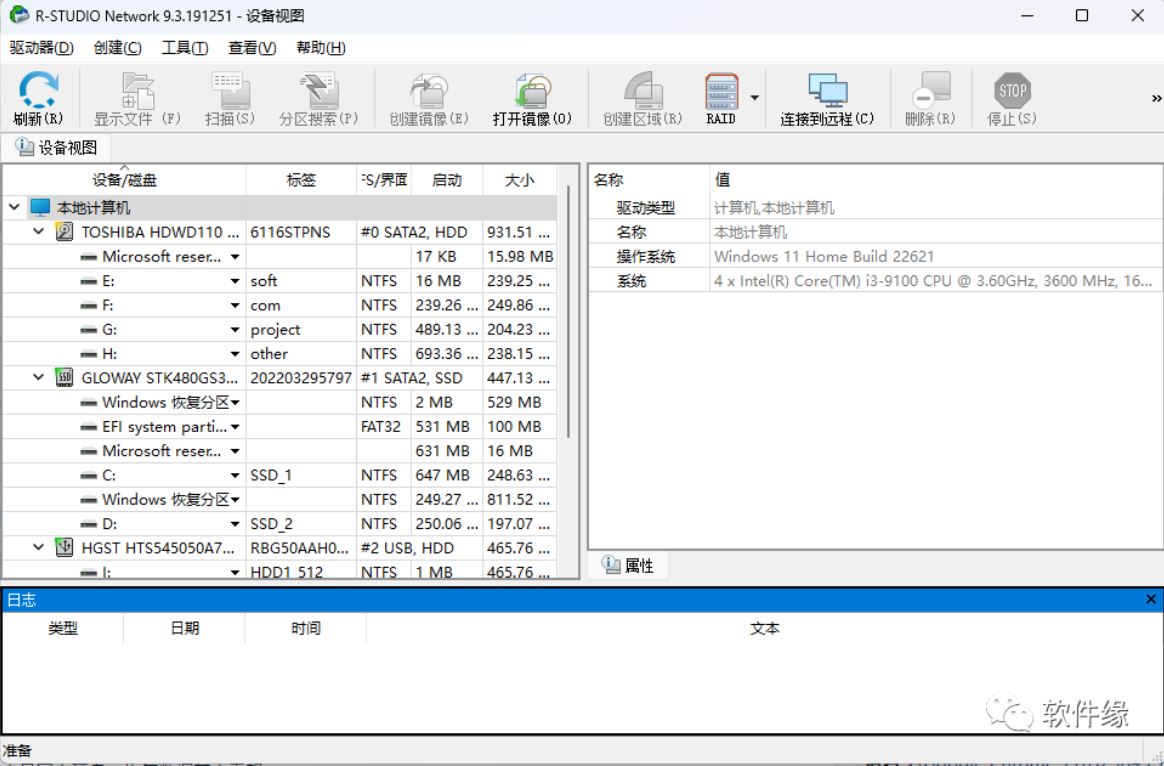Click the R-STUDIO app icon in title bar
This screenshot has height=766, width=1164.
(19, 15)
